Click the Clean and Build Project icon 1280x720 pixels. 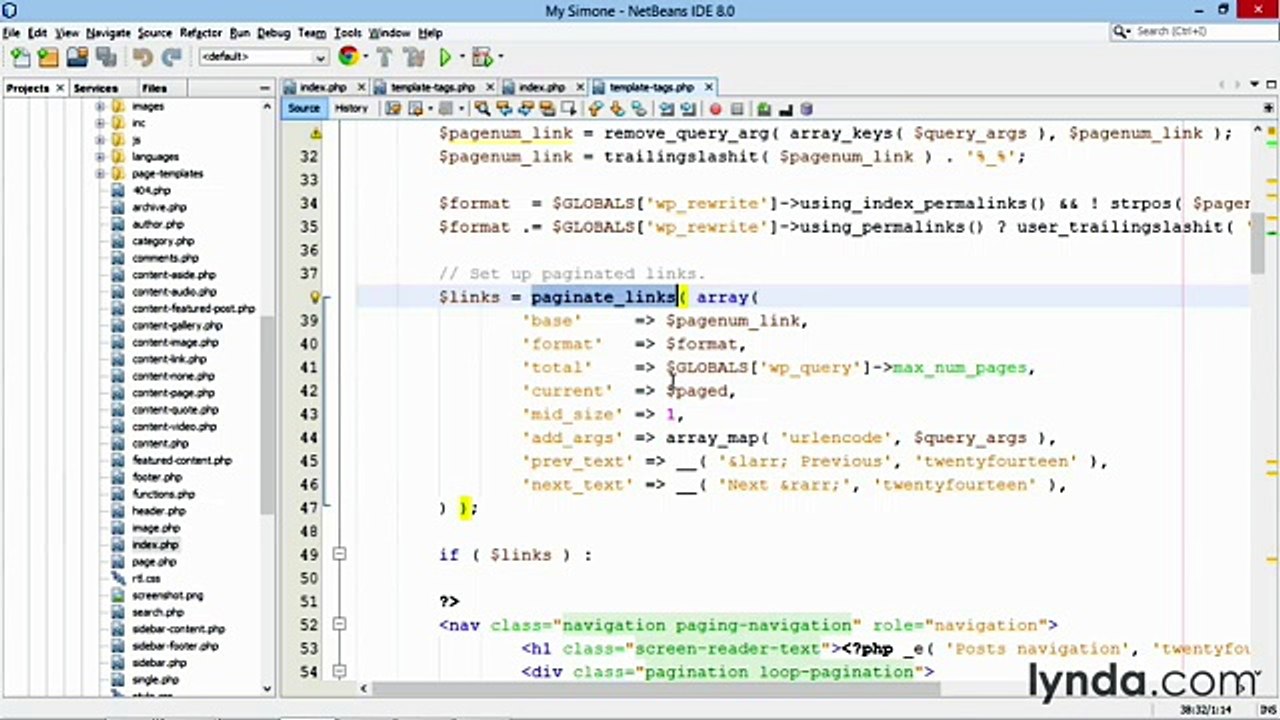click(x=414, y=57)
